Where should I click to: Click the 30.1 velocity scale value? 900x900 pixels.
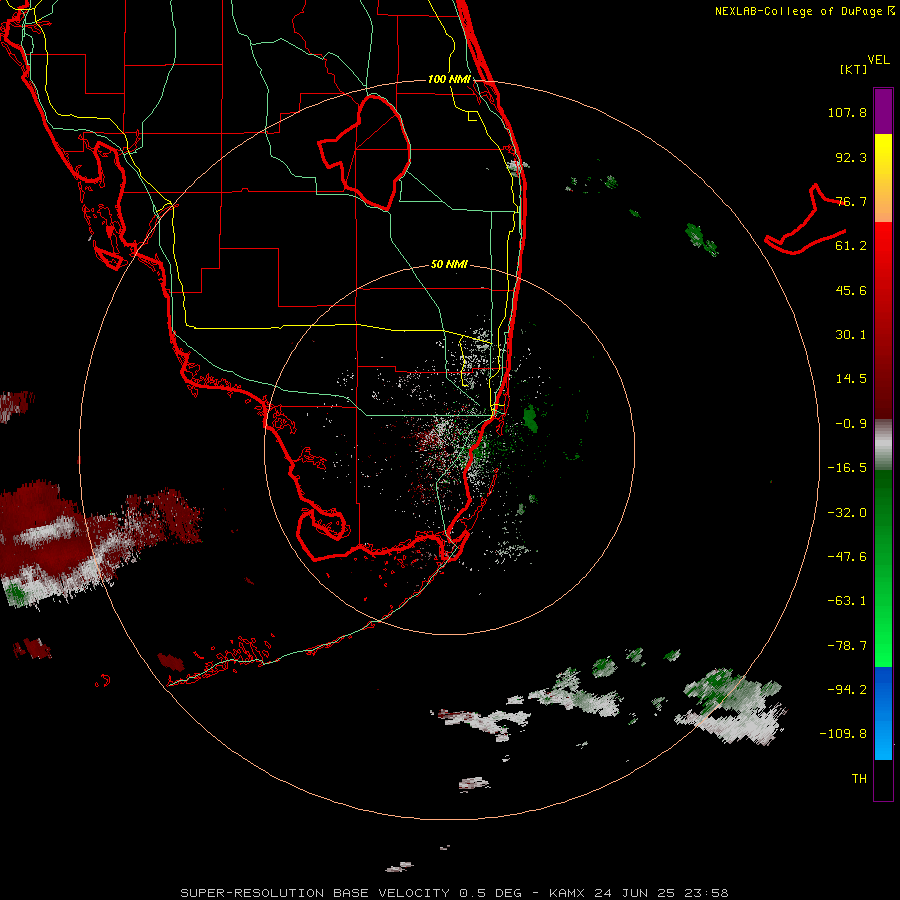pyautogui.click(x=851, y=335)
